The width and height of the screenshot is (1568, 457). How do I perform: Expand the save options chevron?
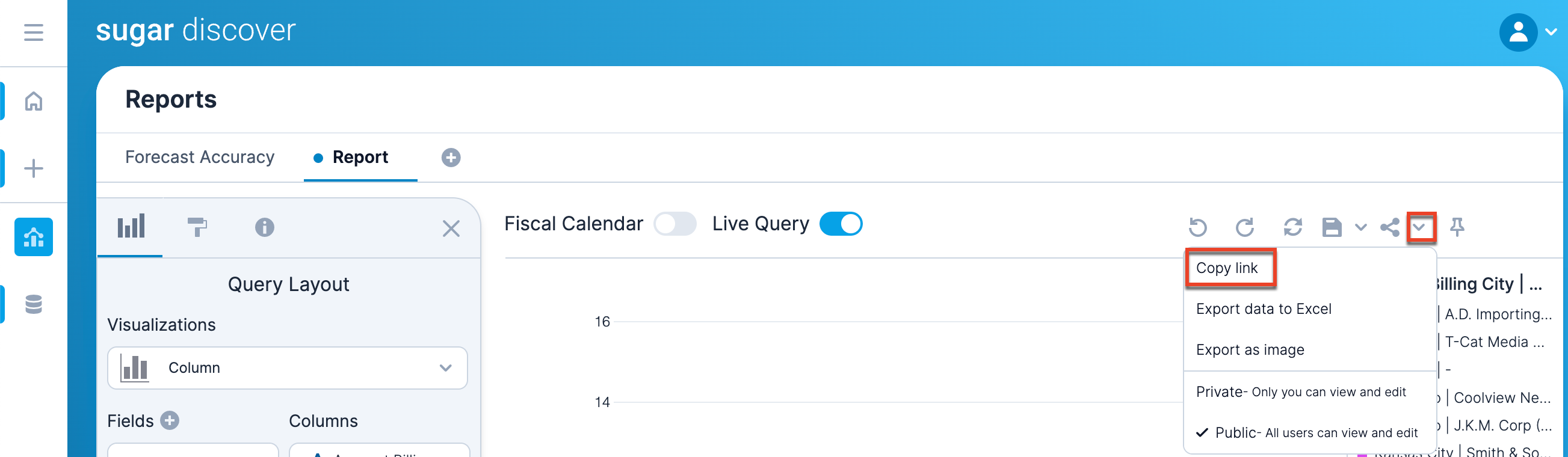[x=1361, y=227]
